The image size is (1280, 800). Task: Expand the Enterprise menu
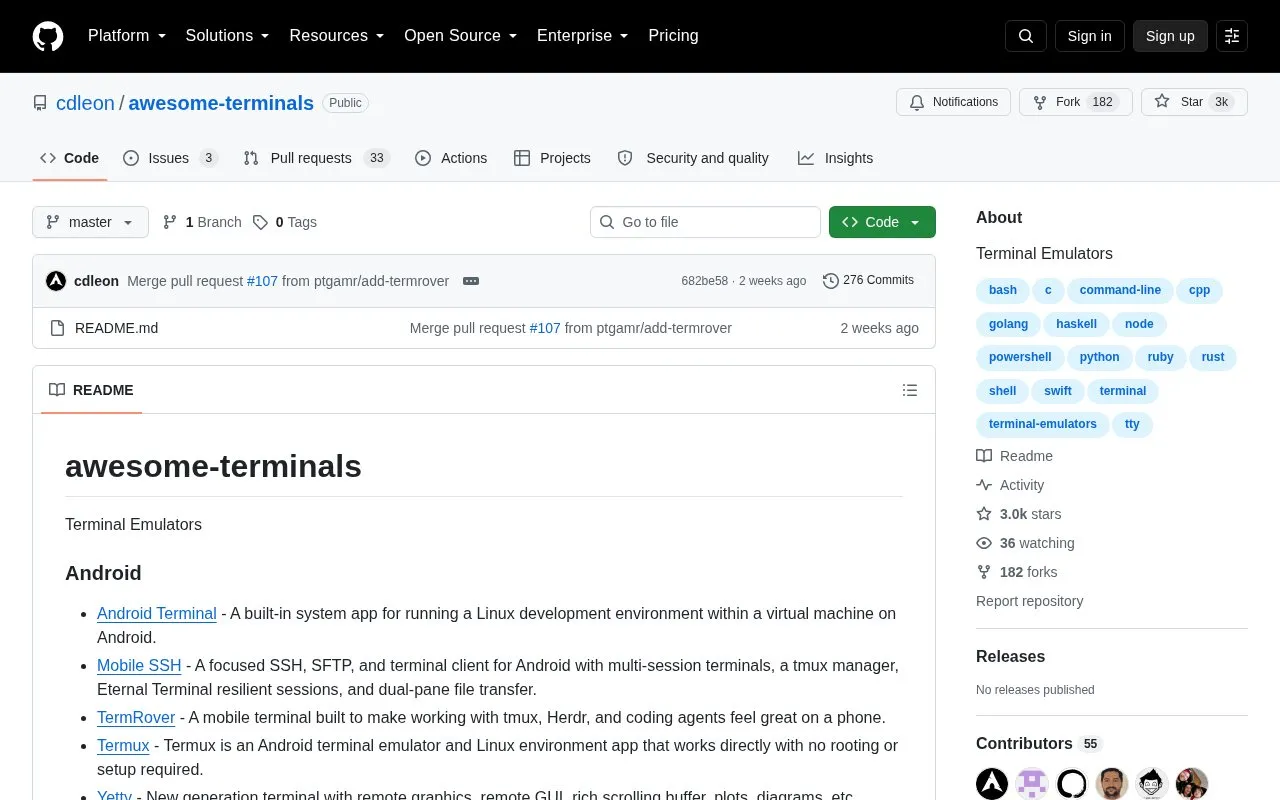coord(583,36)
